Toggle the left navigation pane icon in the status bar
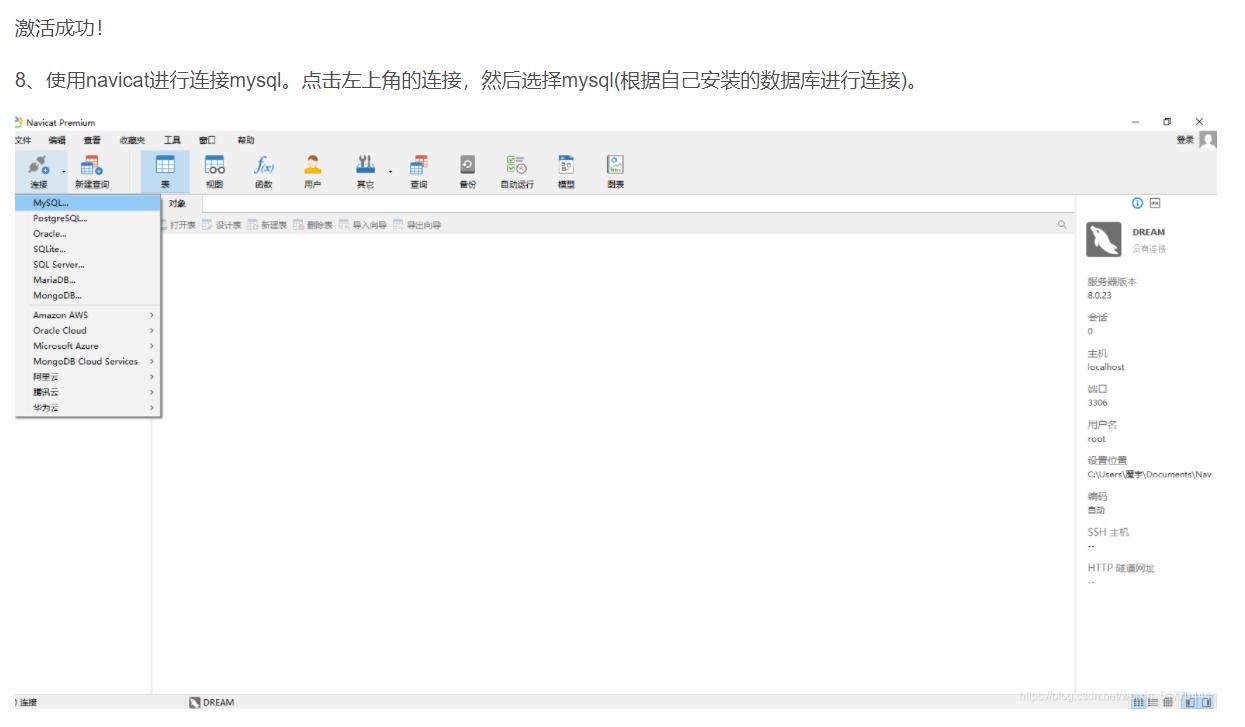1245x727 pixels. point(1190,702)
